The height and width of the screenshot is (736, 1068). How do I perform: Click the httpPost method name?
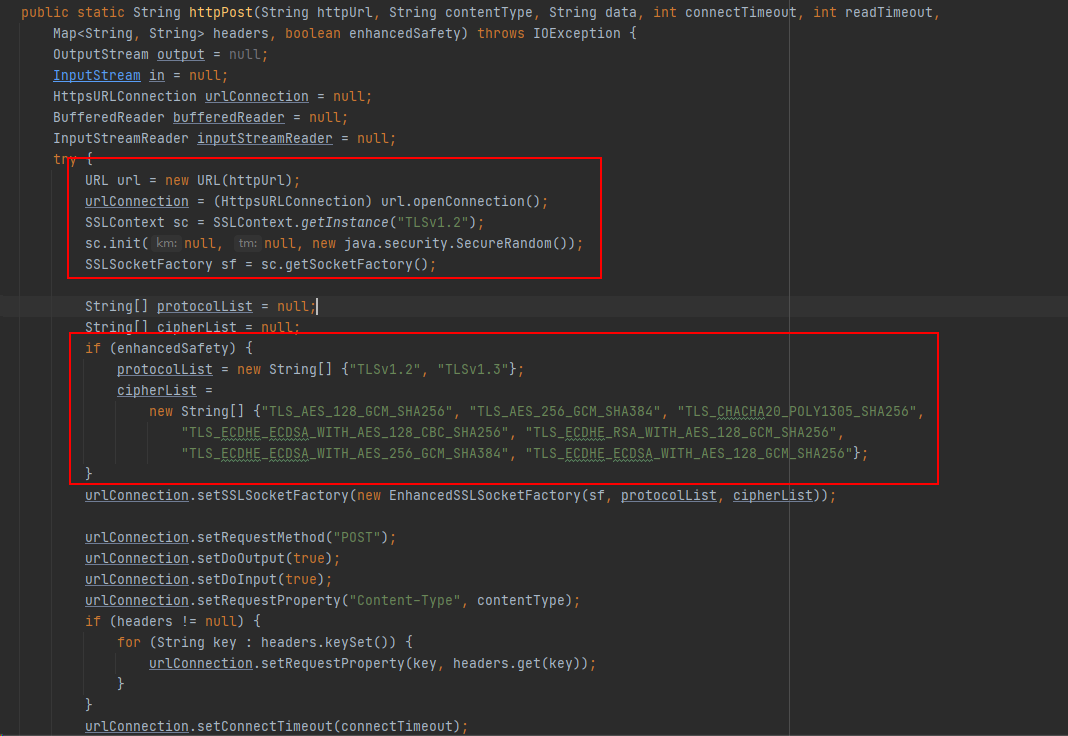tap(221, 12)
